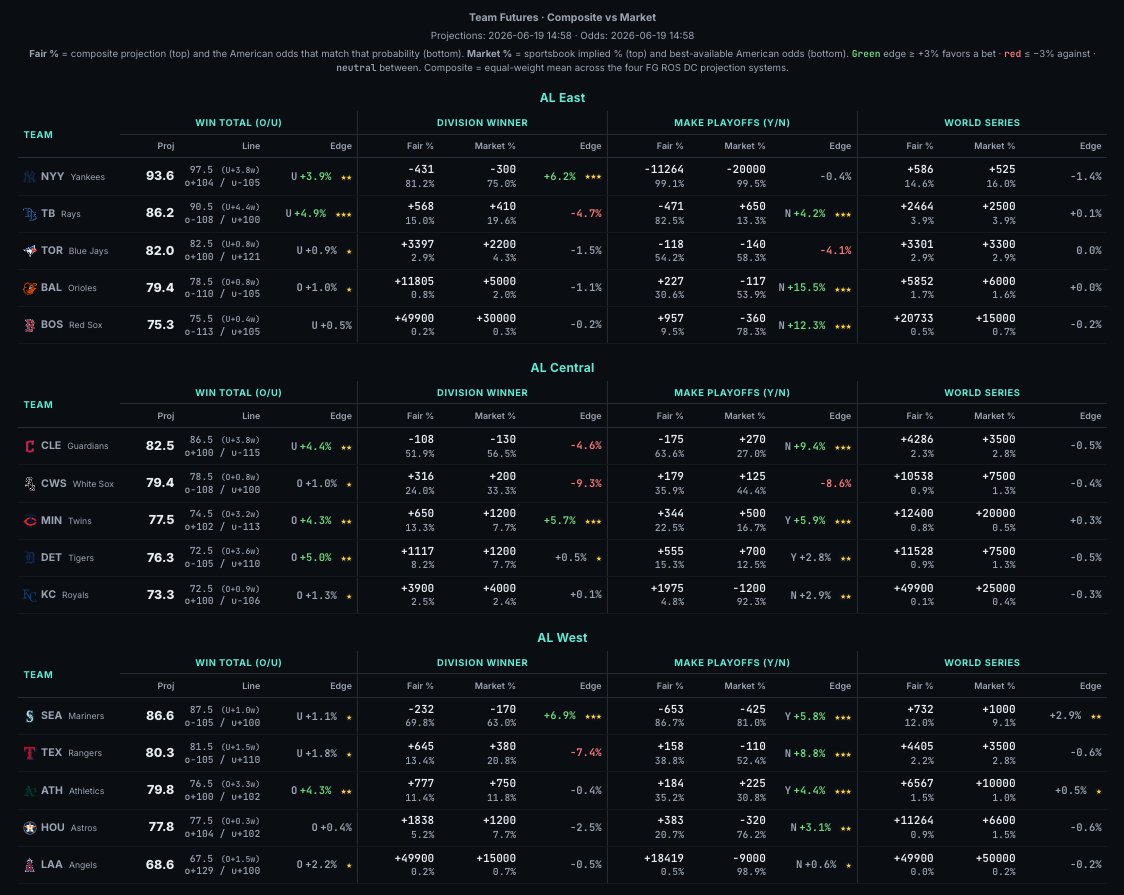Click the star on Angels make playoffs edge
Screen dimensions: 1124x895
pos(849,866)
